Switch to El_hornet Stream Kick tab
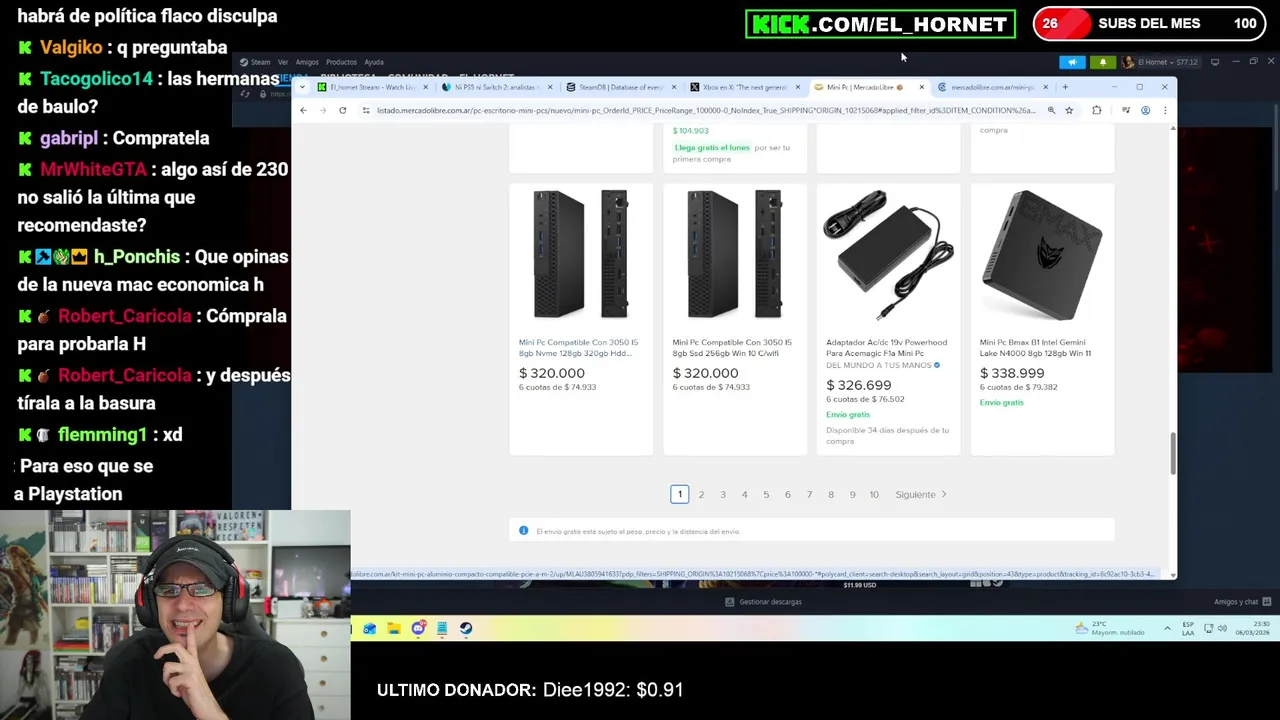 373,87
